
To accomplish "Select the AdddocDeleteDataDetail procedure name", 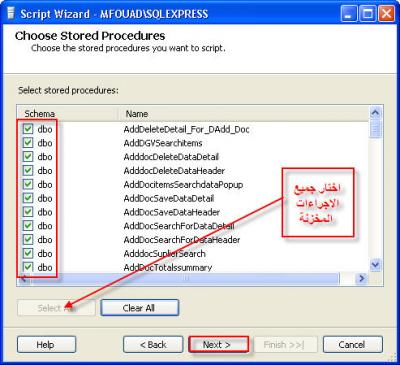I will [171, 157].
